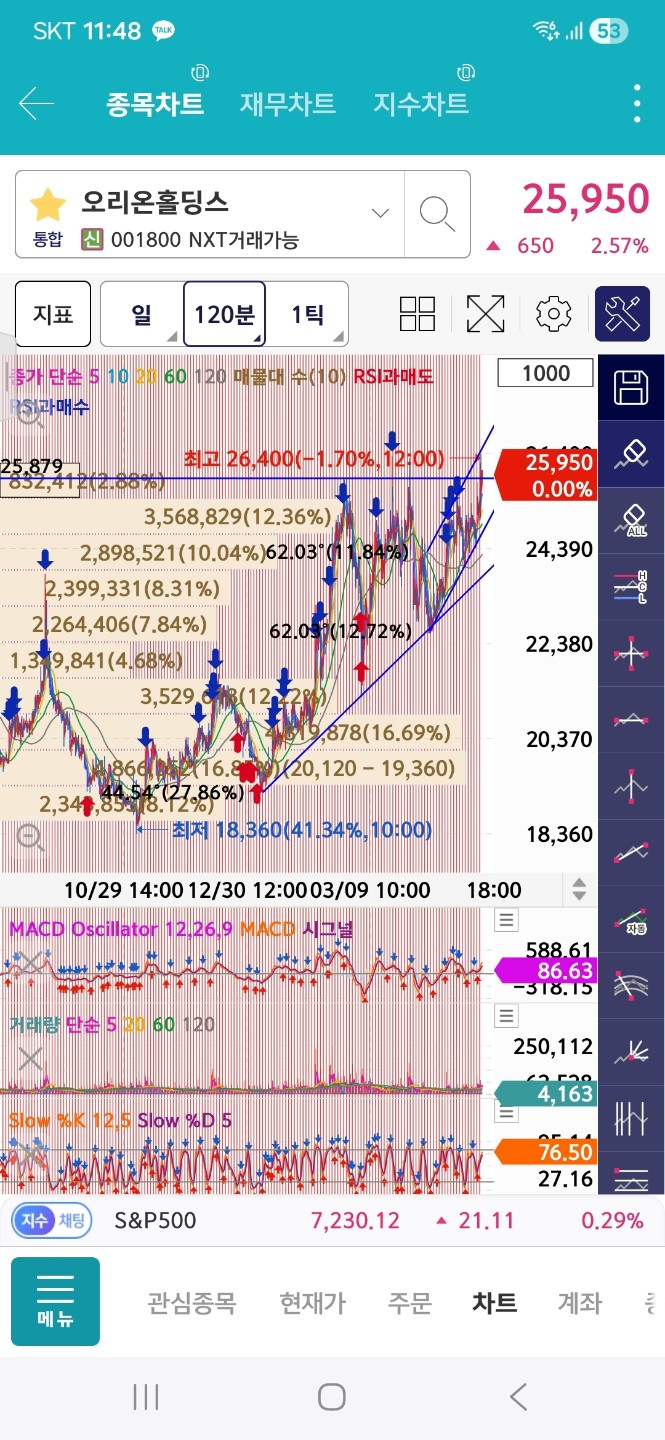Go to 계좌 account tab

click(580, 1302)
